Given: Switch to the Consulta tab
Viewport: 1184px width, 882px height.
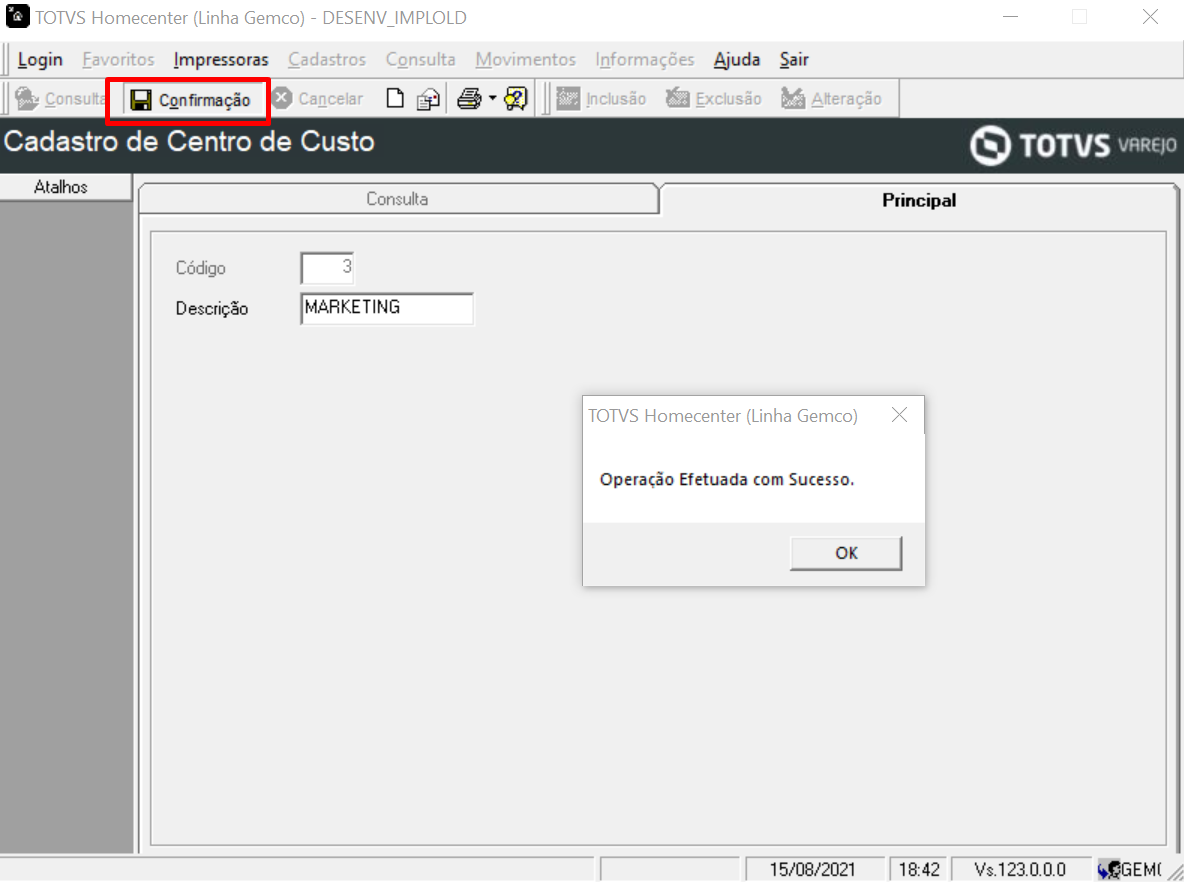Looking at the screenshot, I should click(x=398, y=199).
